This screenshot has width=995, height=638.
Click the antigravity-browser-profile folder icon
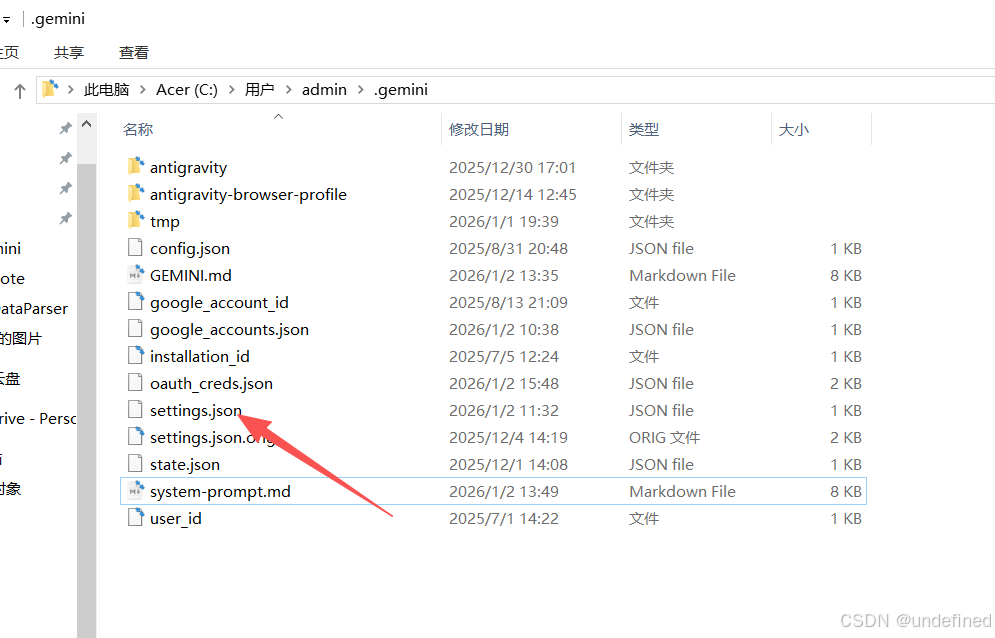135,193
